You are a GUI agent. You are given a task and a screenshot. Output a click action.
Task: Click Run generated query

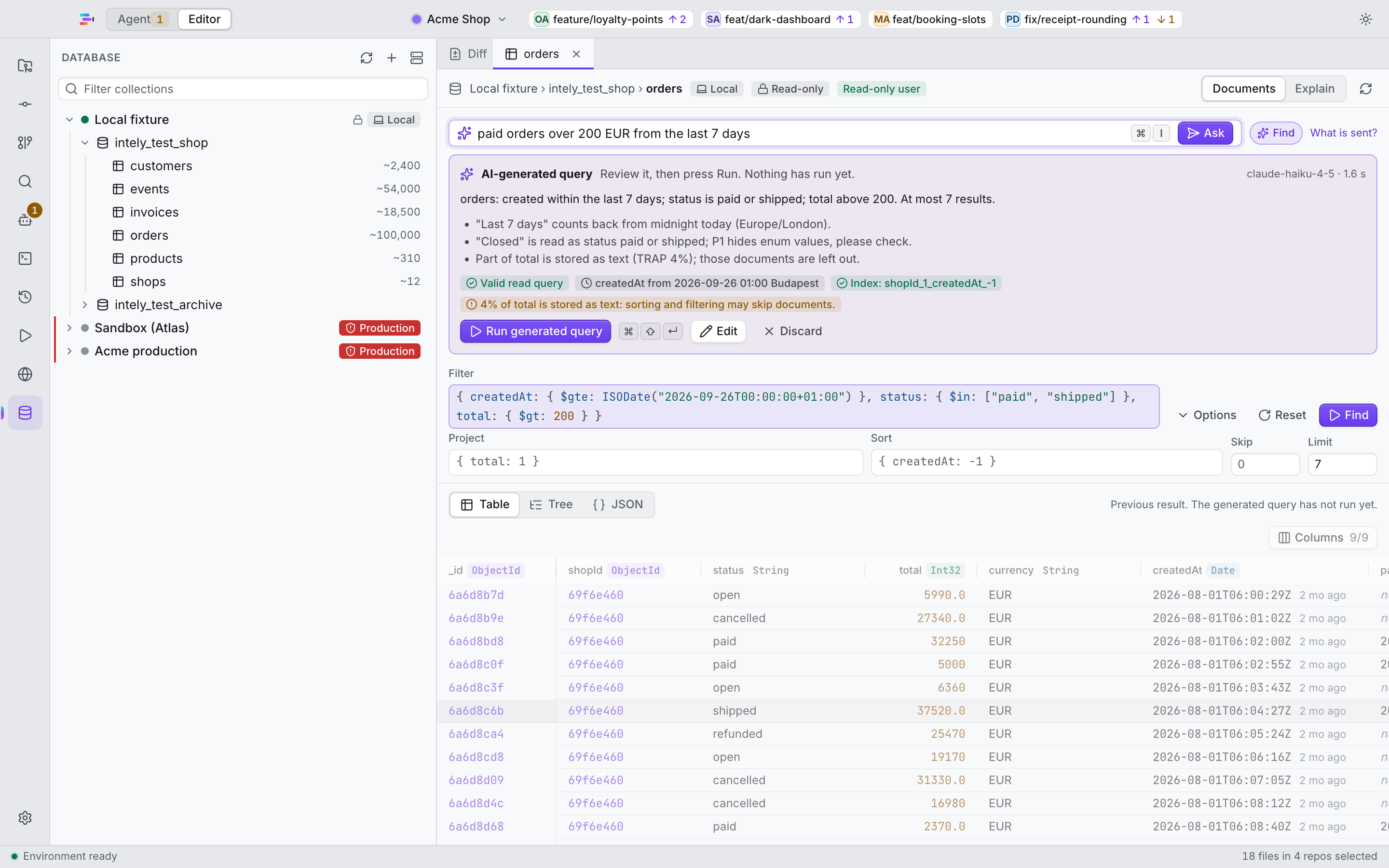[535, 331]
